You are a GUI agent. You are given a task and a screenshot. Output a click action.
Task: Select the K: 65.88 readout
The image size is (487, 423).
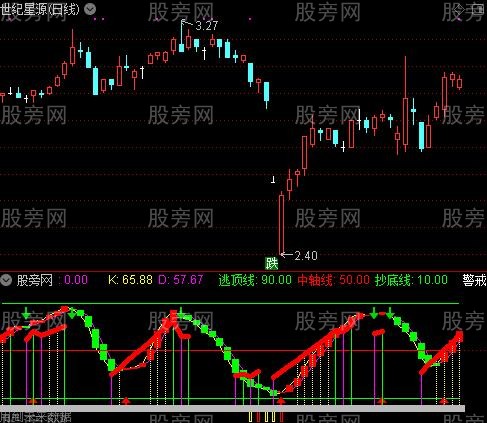(130, 280)
